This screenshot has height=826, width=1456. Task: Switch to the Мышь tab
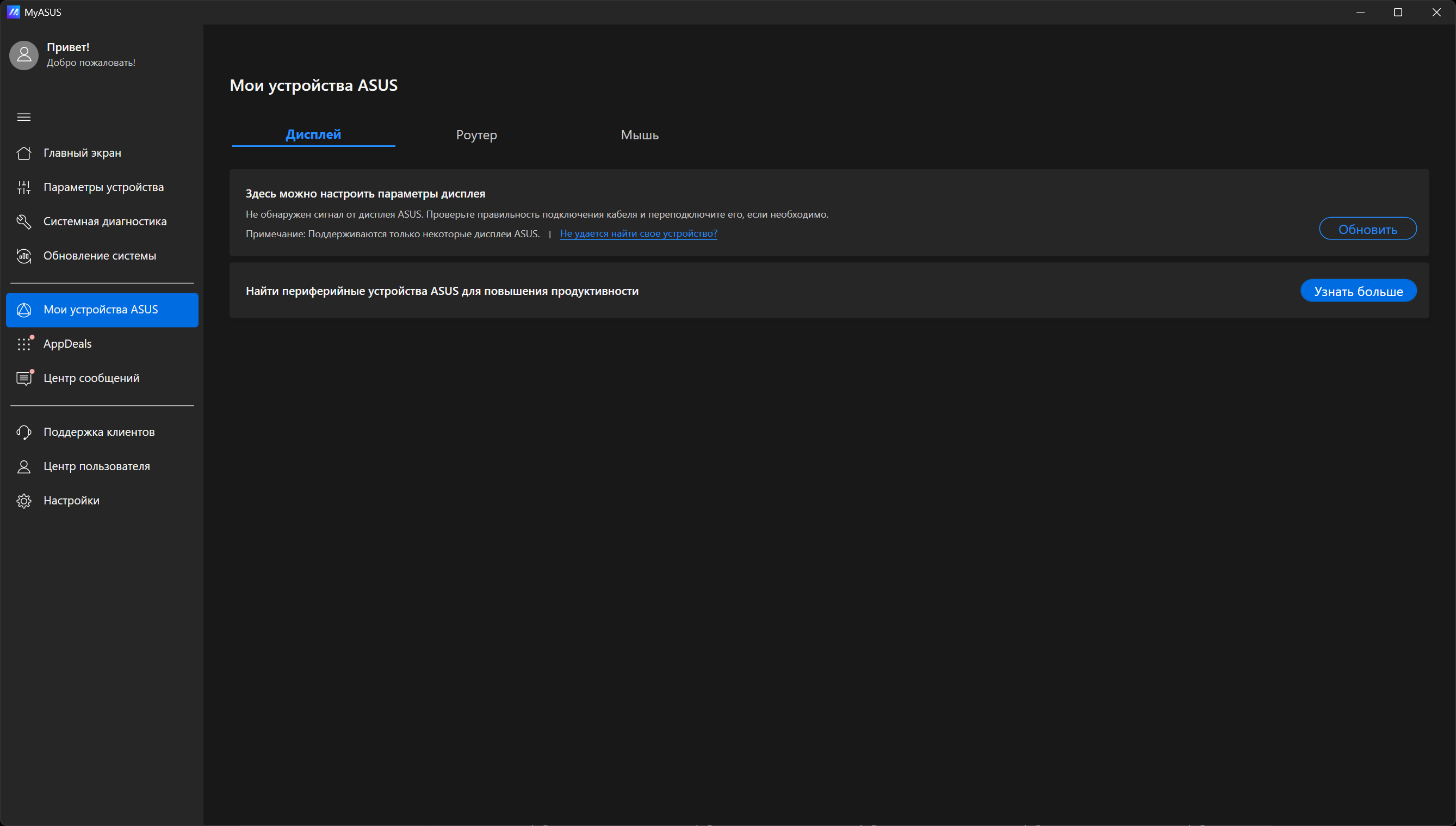click(x=640, y=135)
